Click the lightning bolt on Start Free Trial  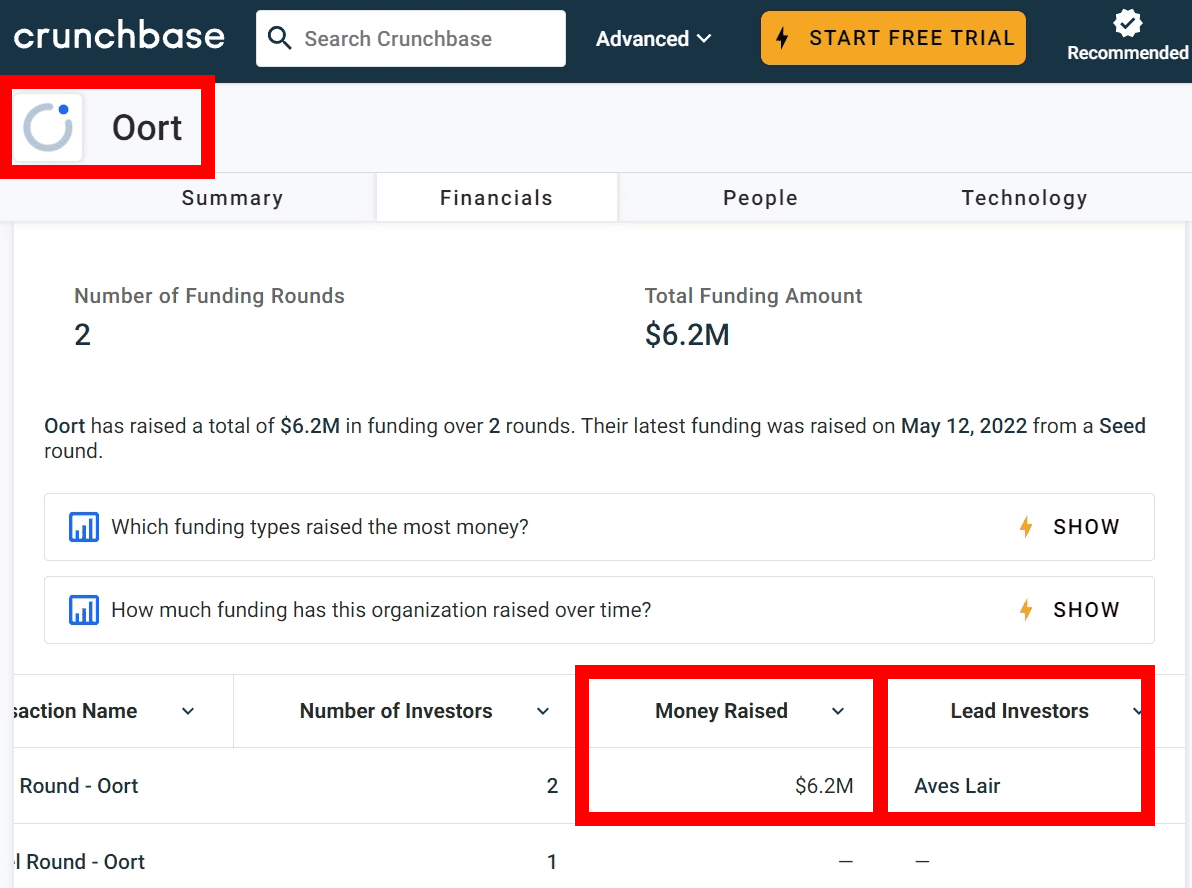(783, 39)
